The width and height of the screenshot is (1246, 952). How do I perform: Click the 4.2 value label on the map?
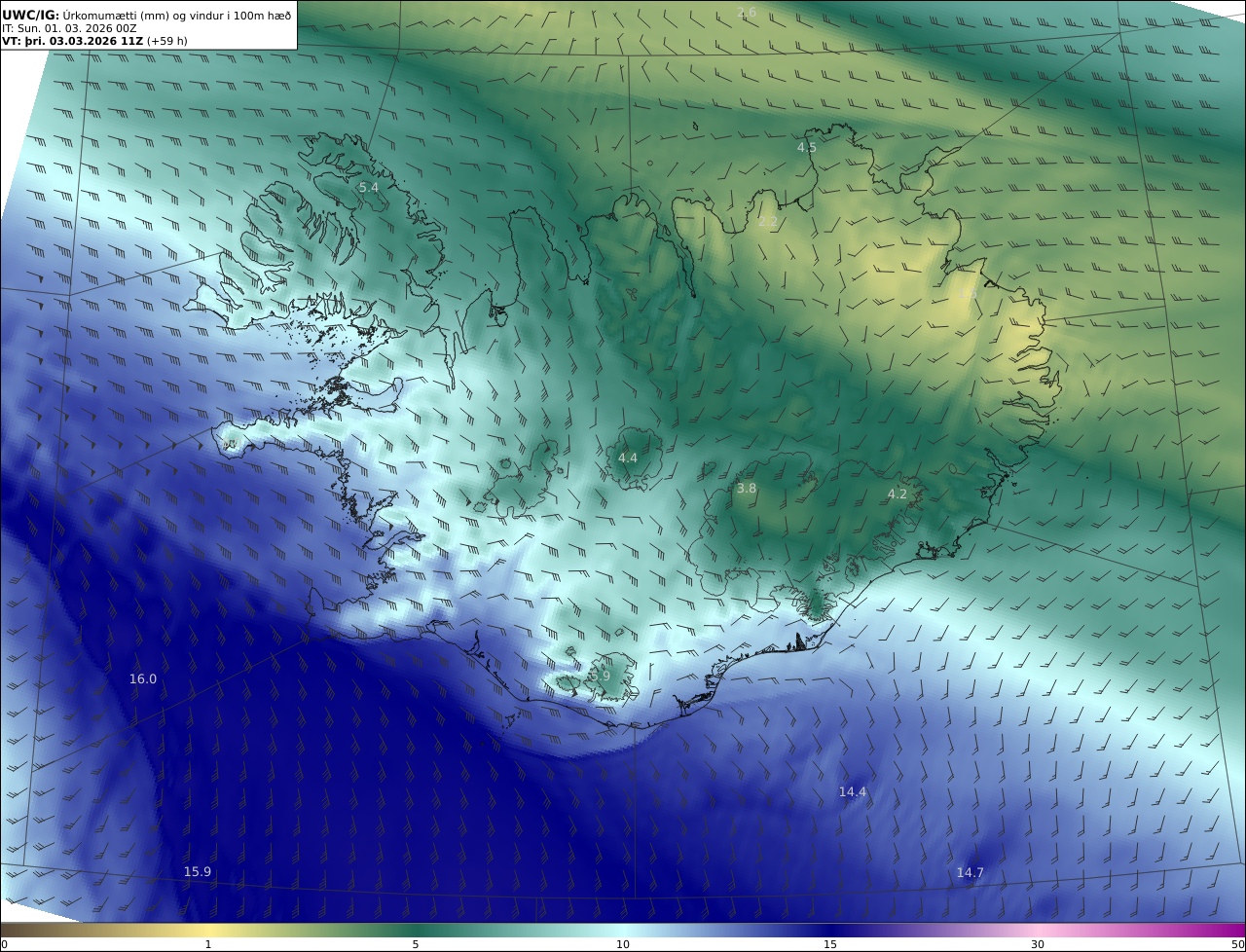(x=898, y=494)
